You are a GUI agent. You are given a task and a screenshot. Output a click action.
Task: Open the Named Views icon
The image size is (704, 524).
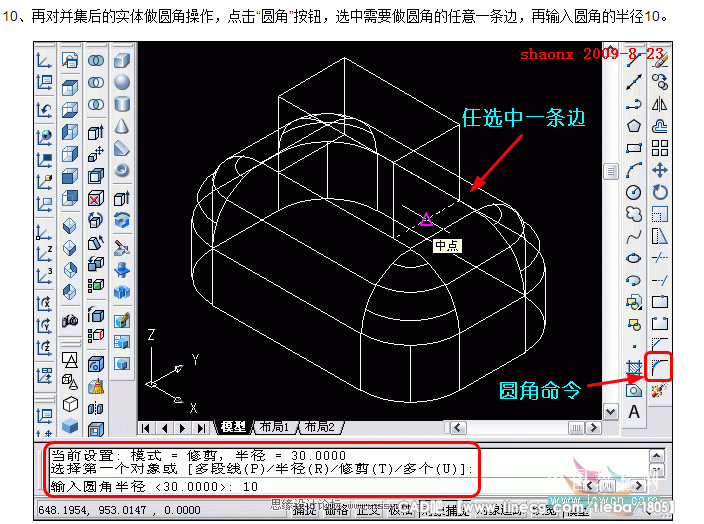(70, 60)
